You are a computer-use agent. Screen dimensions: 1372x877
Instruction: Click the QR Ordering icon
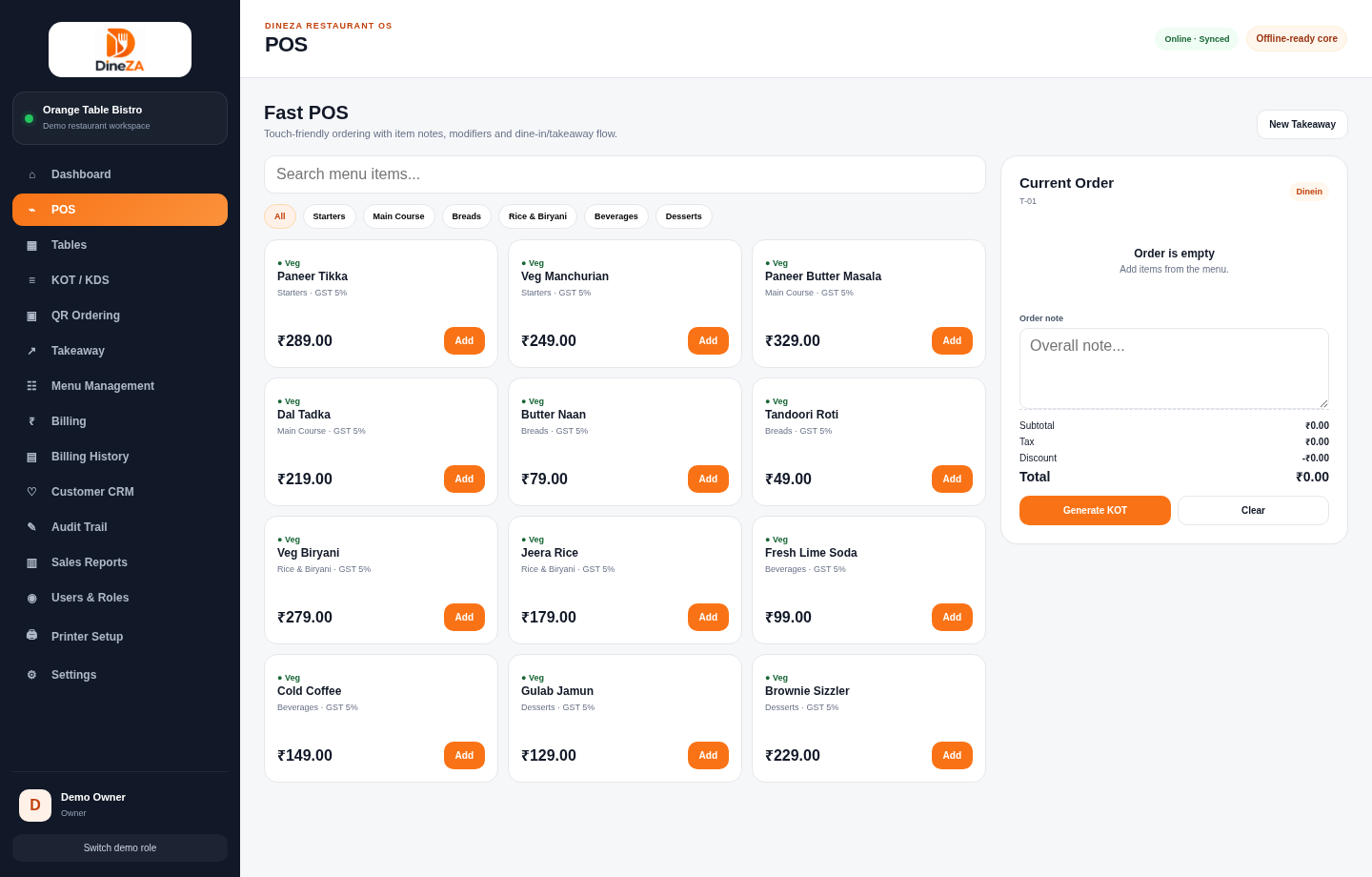click(x=31, y=316)
